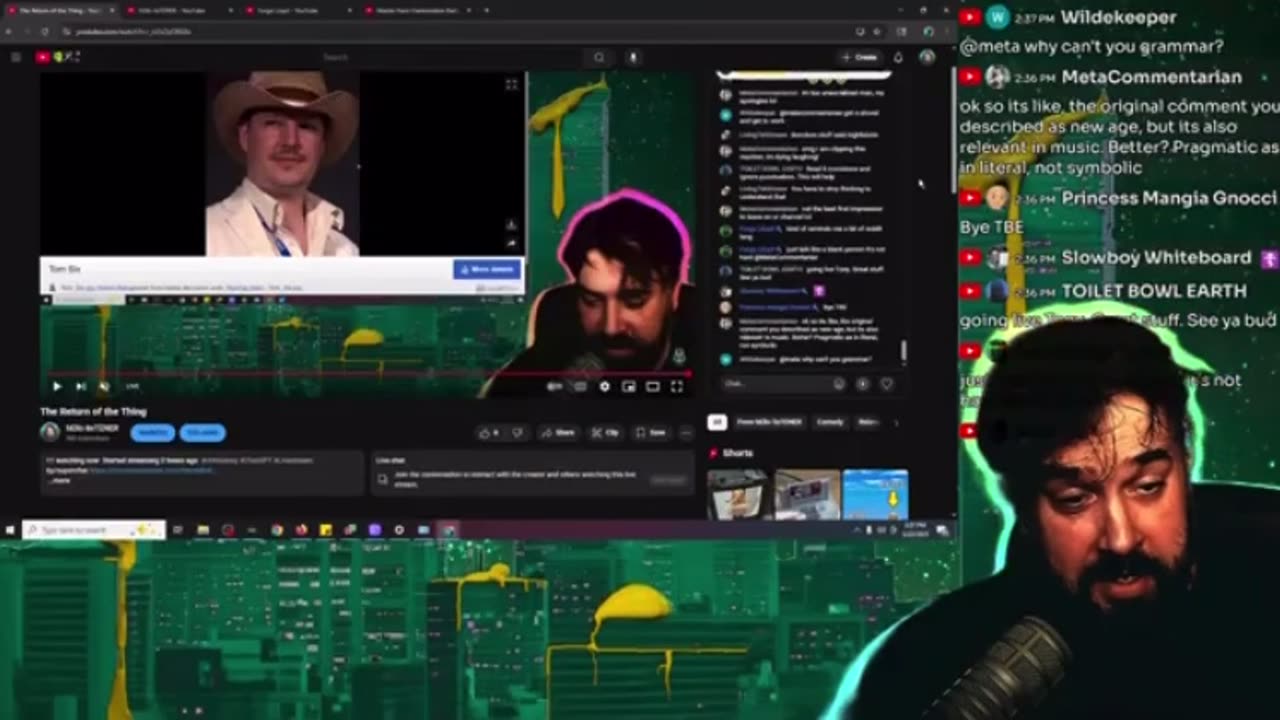Image resolution: width=1280 pixels, height=720 pixels.
Task: Open the second Shorts thumbnail
Action: click(x=807, y=494)
